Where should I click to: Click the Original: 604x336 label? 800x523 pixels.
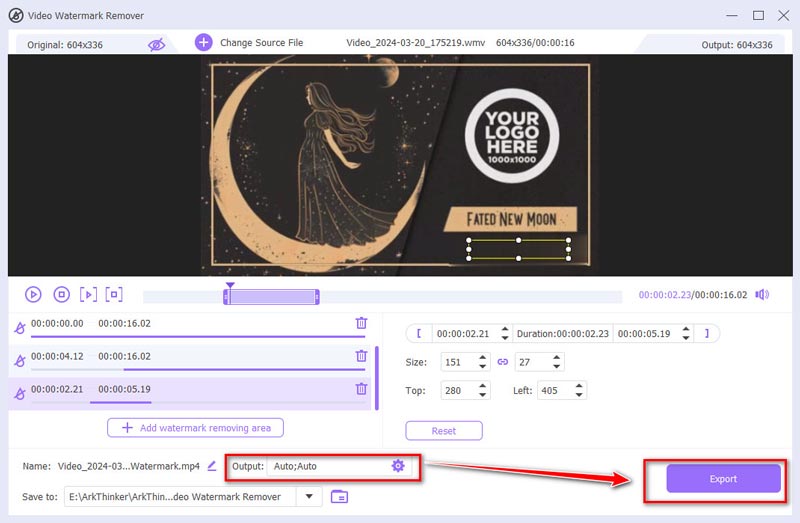[x=65, y=45]
